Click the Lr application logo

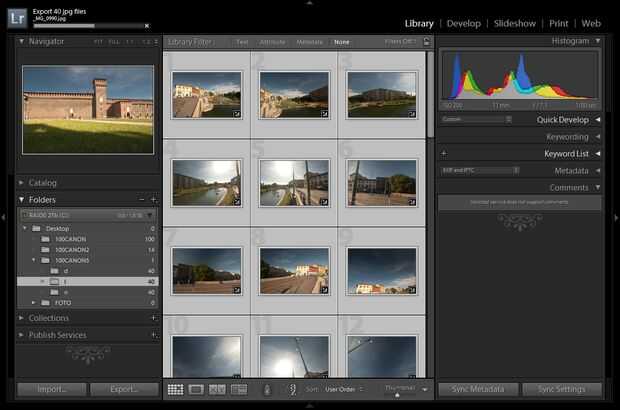[17, 18]
